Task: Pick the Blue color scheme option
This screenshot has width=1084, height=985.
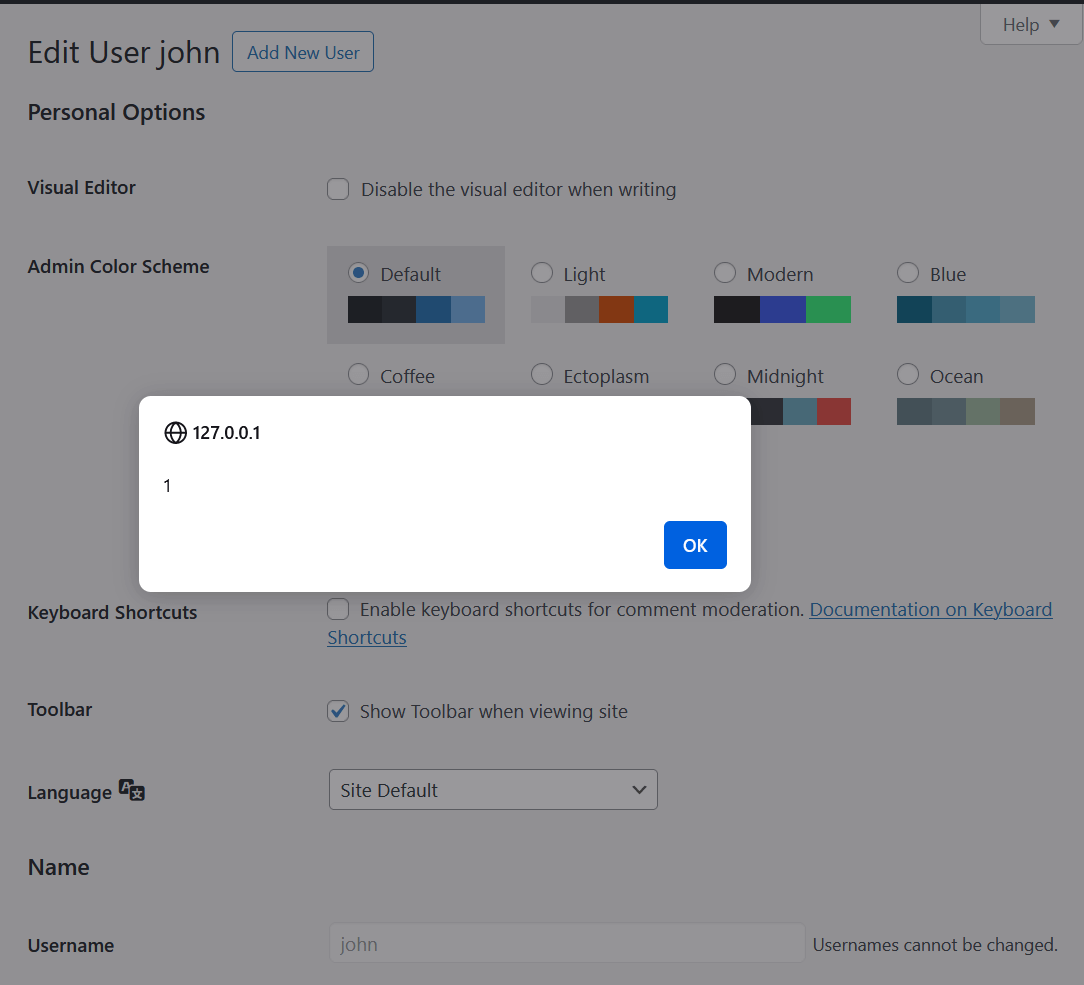Action: coord(908,273)
